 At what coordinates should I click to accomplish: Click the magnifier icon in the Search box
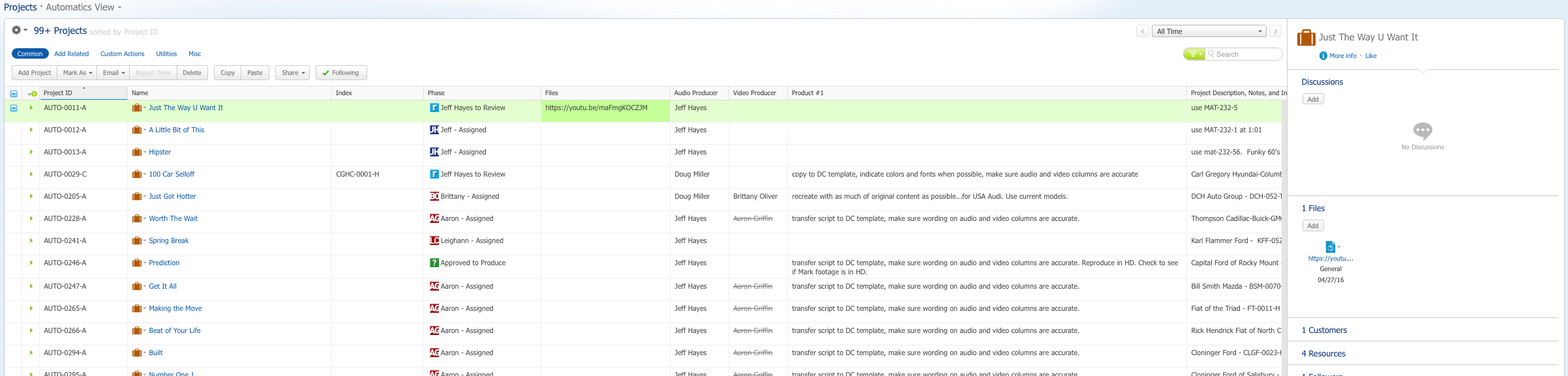(x=1211, y=54)
